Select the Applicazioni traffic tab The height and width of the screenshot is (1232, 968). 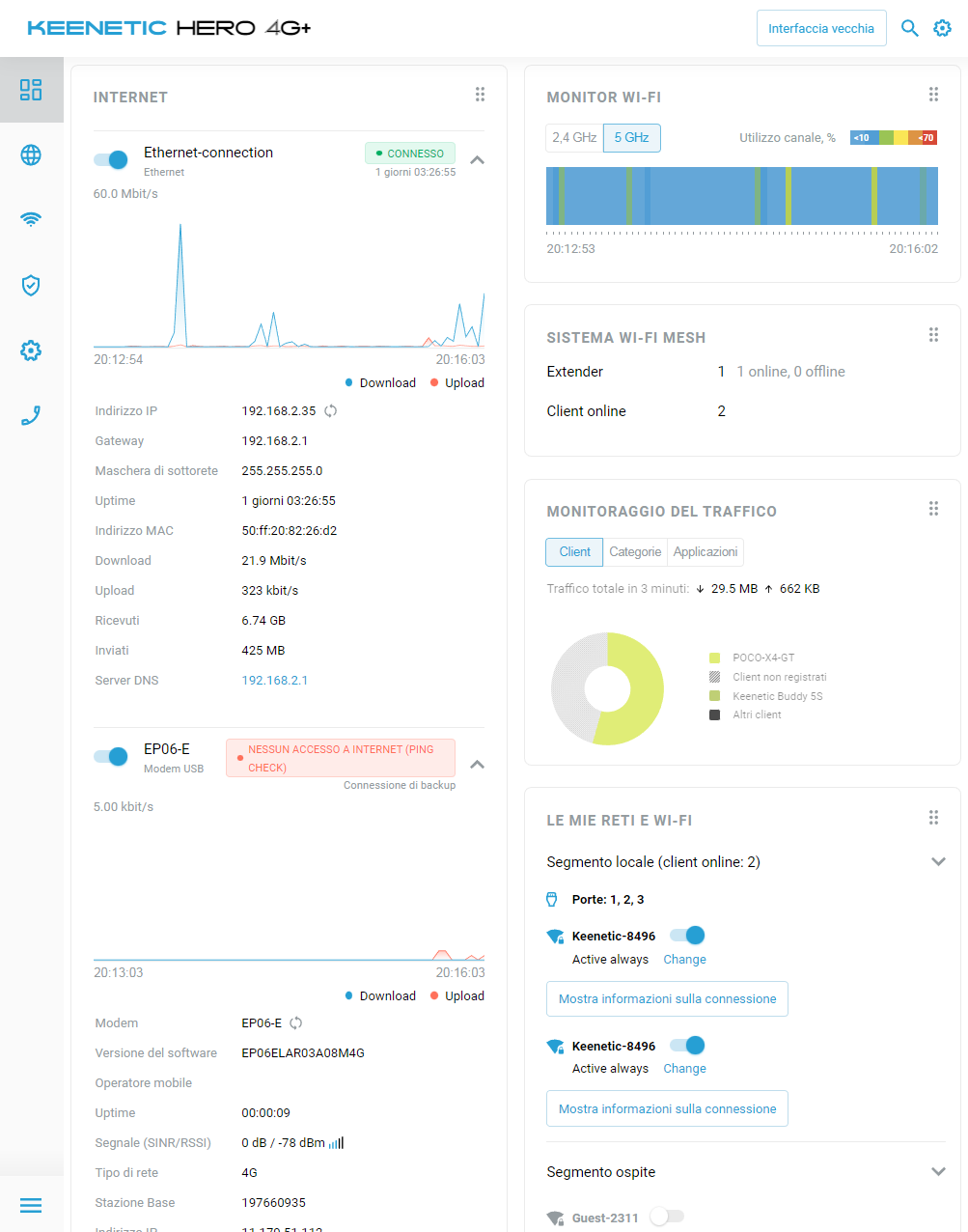(705, 552)
